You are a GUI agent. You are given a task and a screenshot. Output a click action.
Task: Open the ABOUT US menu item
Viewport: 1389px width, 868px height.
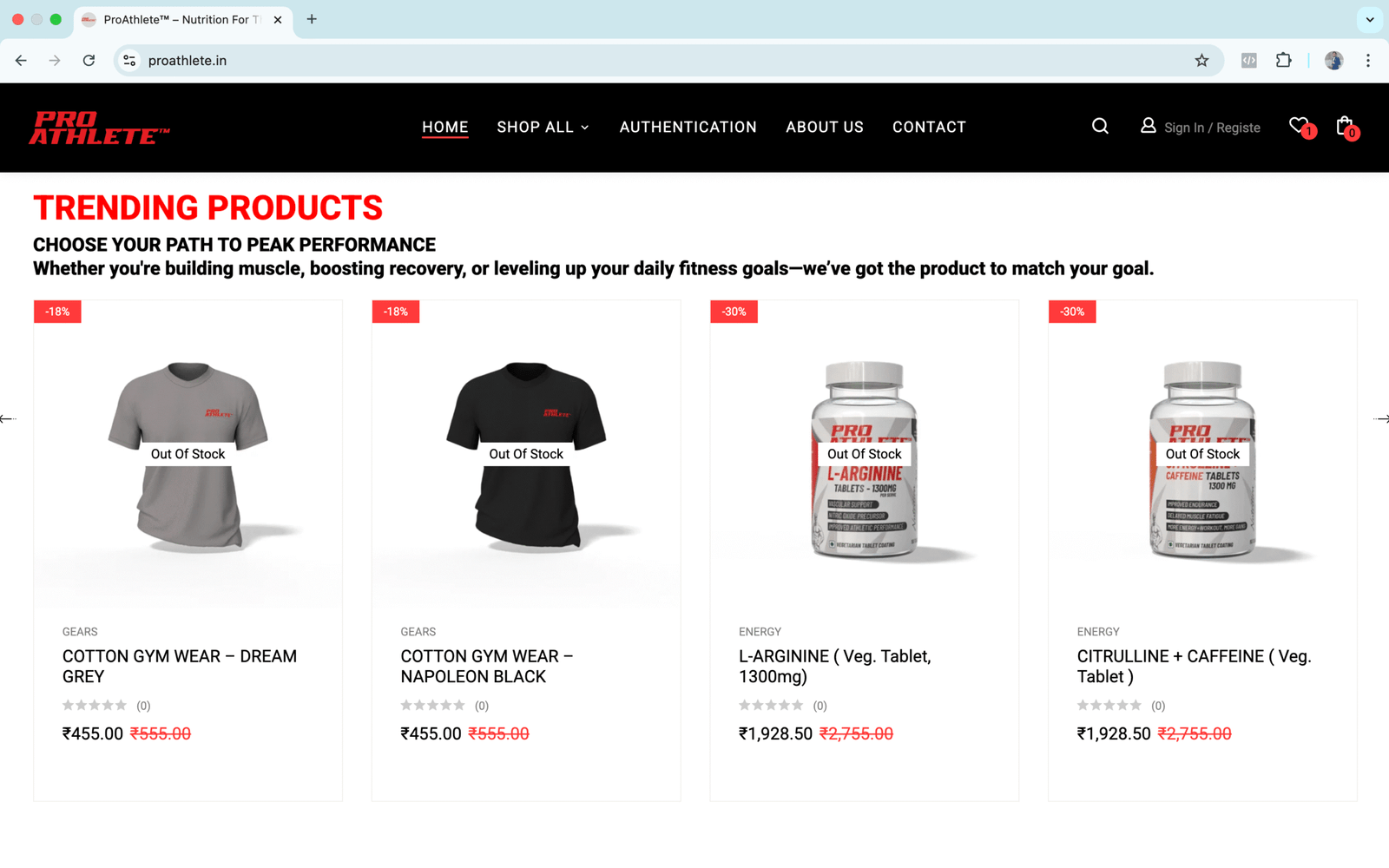click(x=825, y=127)
